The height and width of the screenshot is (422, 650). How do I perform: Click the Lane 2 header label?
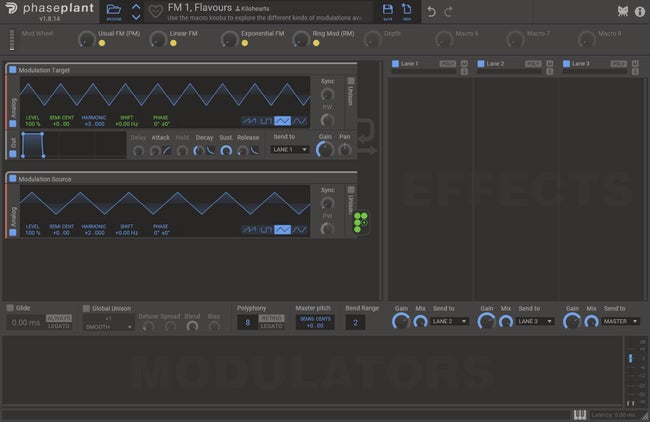coord(496,64)
